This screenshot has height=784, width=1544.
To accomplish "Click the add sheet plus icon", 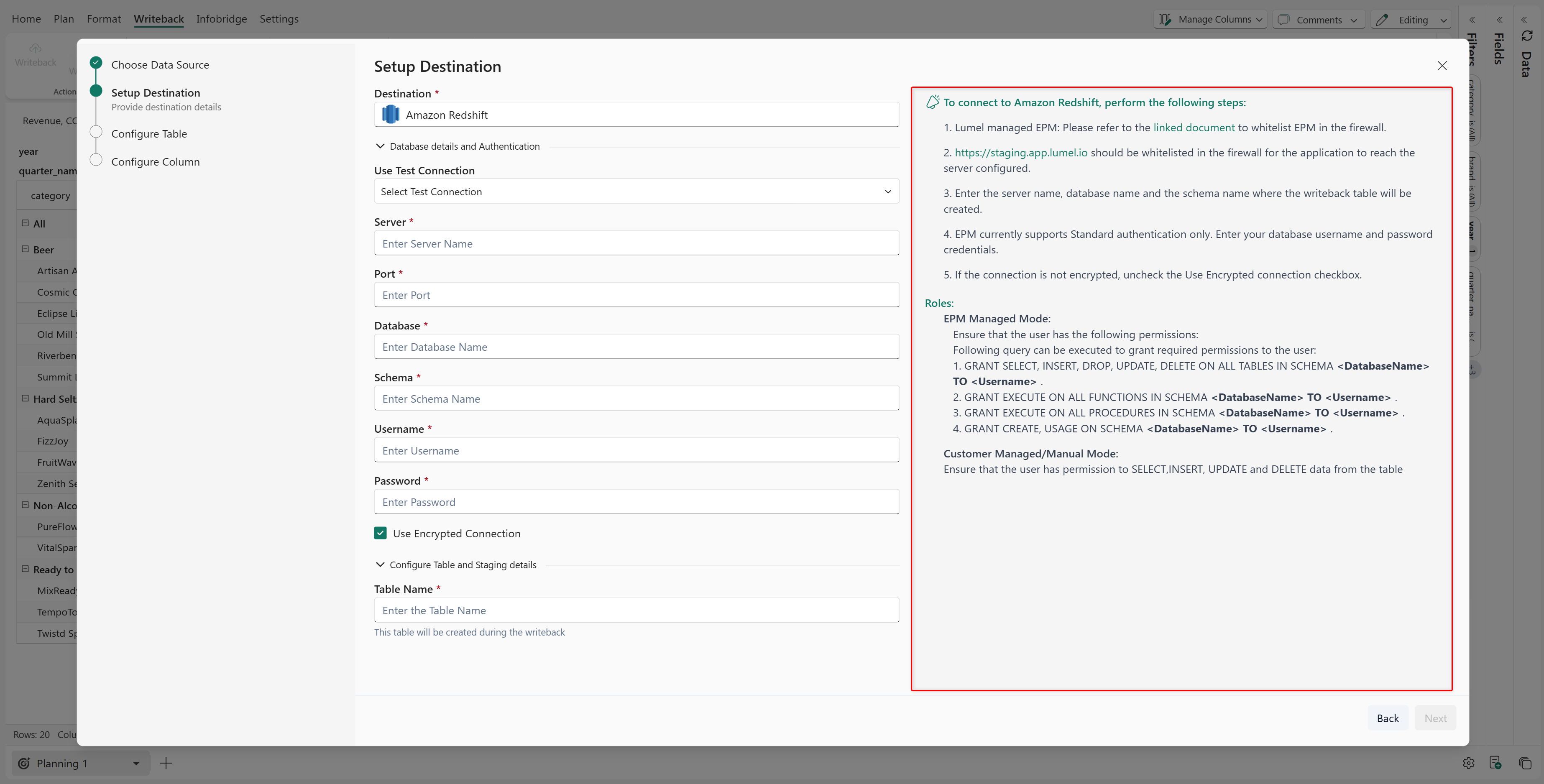I will tap(166, 763).
